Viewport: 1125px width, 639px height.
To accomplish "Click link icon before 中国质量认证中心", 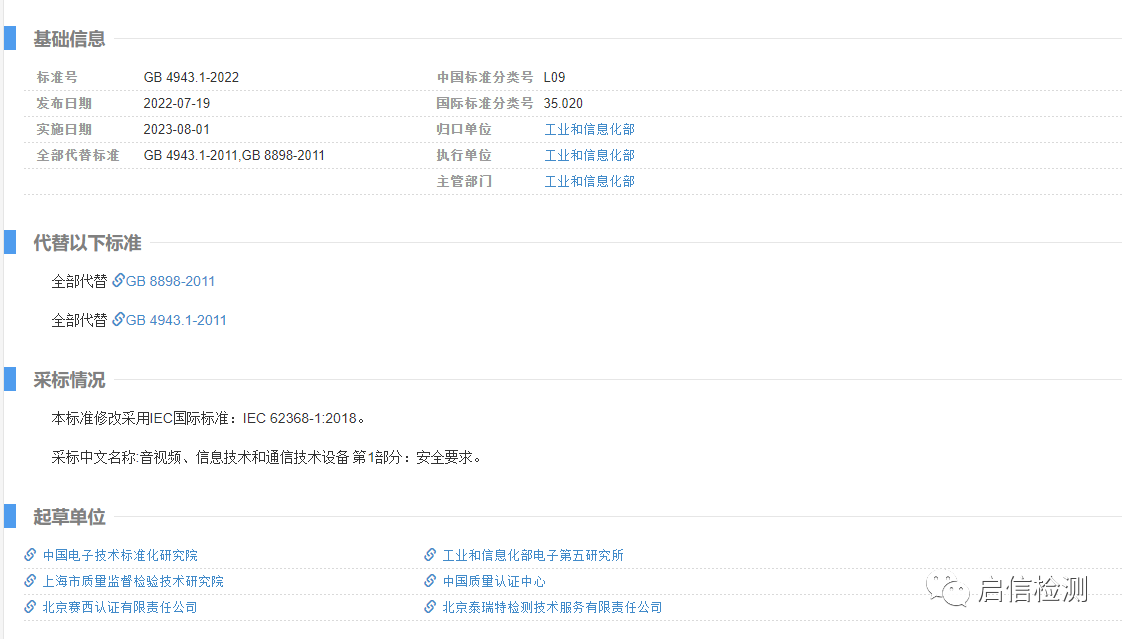I will pos(430,581).
